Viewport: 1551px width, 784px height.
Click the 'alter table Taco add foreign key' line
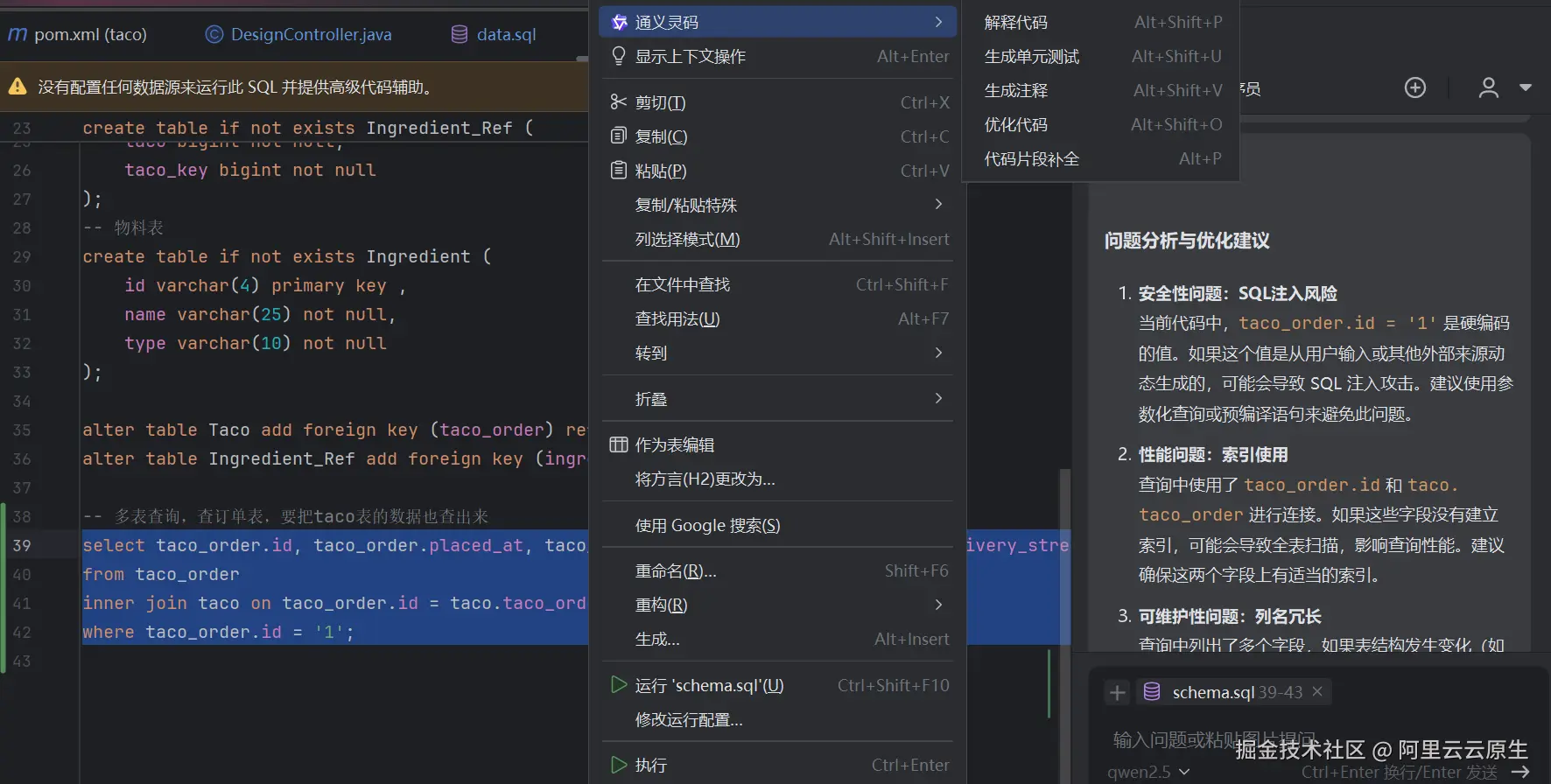pyautogui.click(x=334, y=430)
